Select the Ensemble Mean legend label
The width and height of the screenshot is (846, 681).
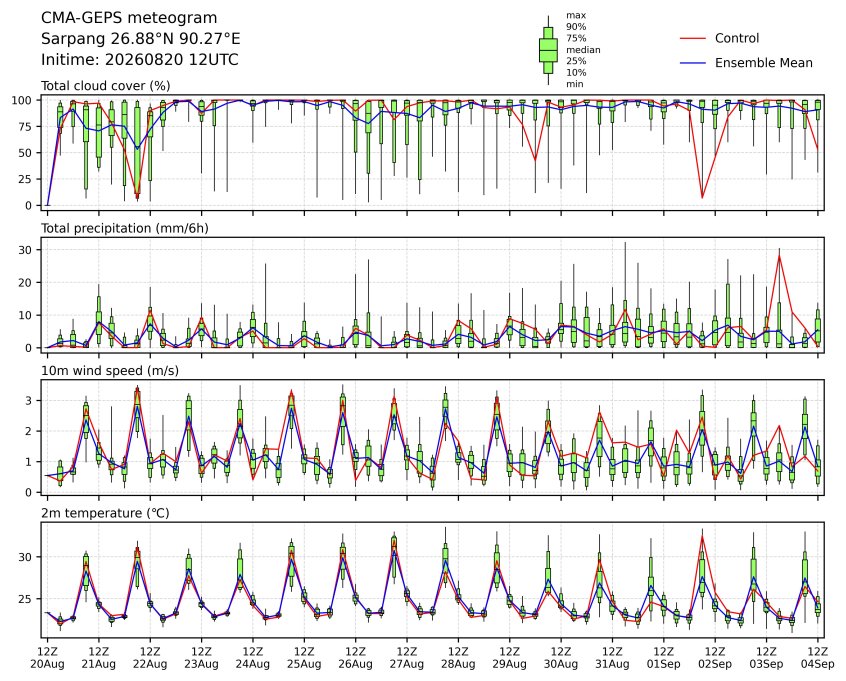pos(763,63)
